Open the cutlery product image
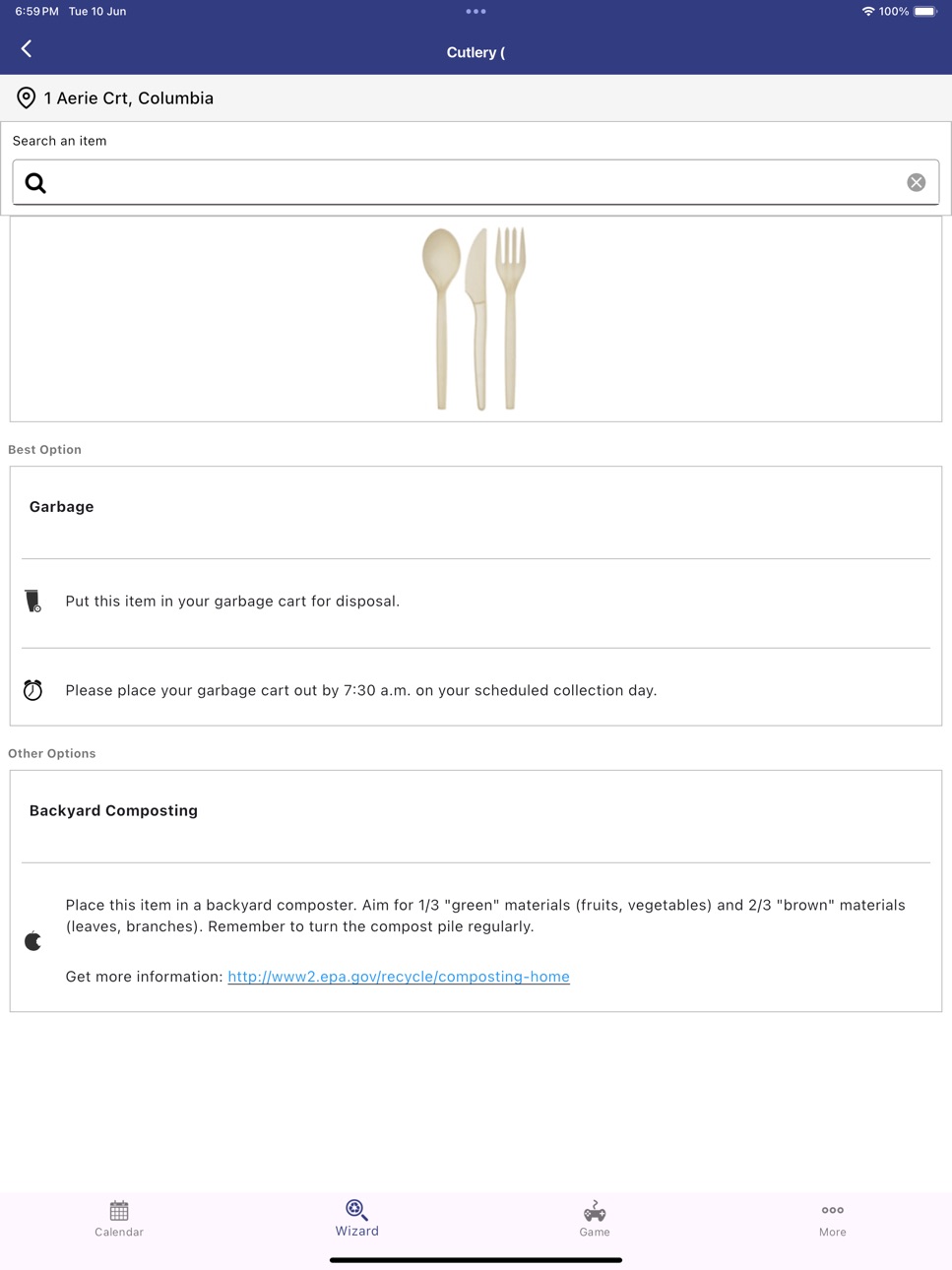This screenshot has height=1270, width=952. pyautogui.click(x=475, y=318)
